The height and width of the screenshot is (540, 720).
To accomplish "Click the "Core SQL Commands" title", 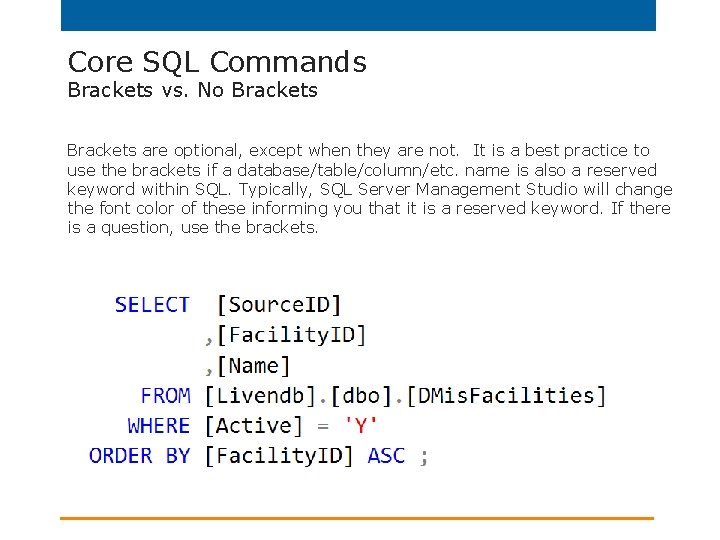I will [216, 62].
